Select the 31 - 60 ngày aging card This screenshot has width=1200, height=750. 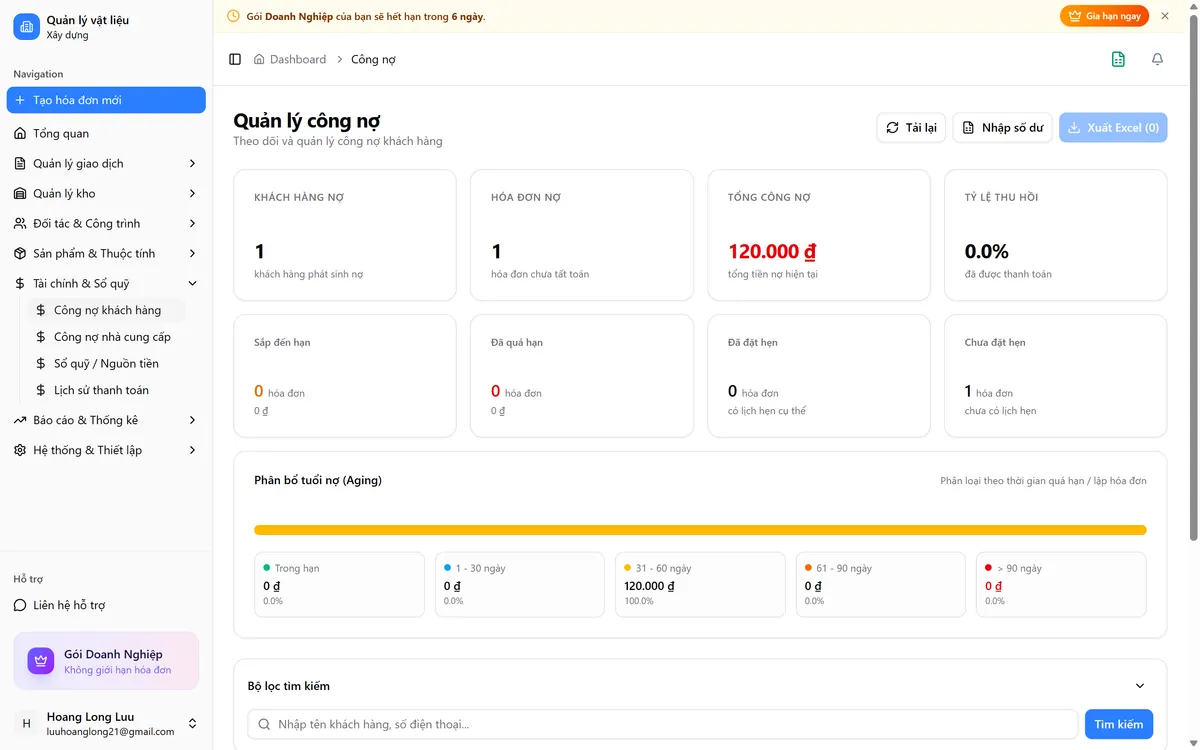pos(700,584)
